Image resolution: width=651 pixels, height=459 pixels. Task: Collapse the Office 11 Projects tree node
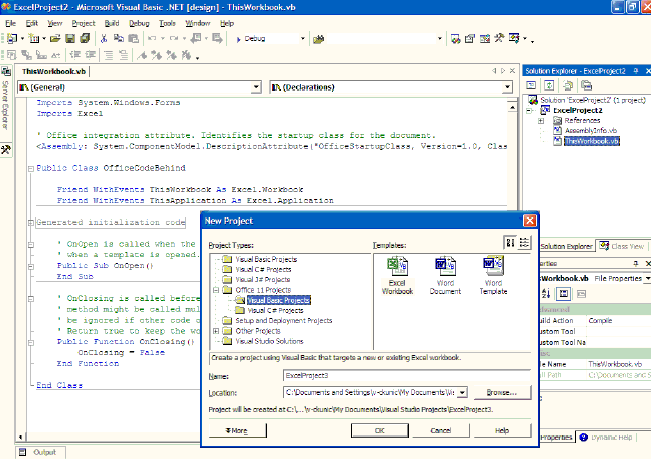click(216, 290)
